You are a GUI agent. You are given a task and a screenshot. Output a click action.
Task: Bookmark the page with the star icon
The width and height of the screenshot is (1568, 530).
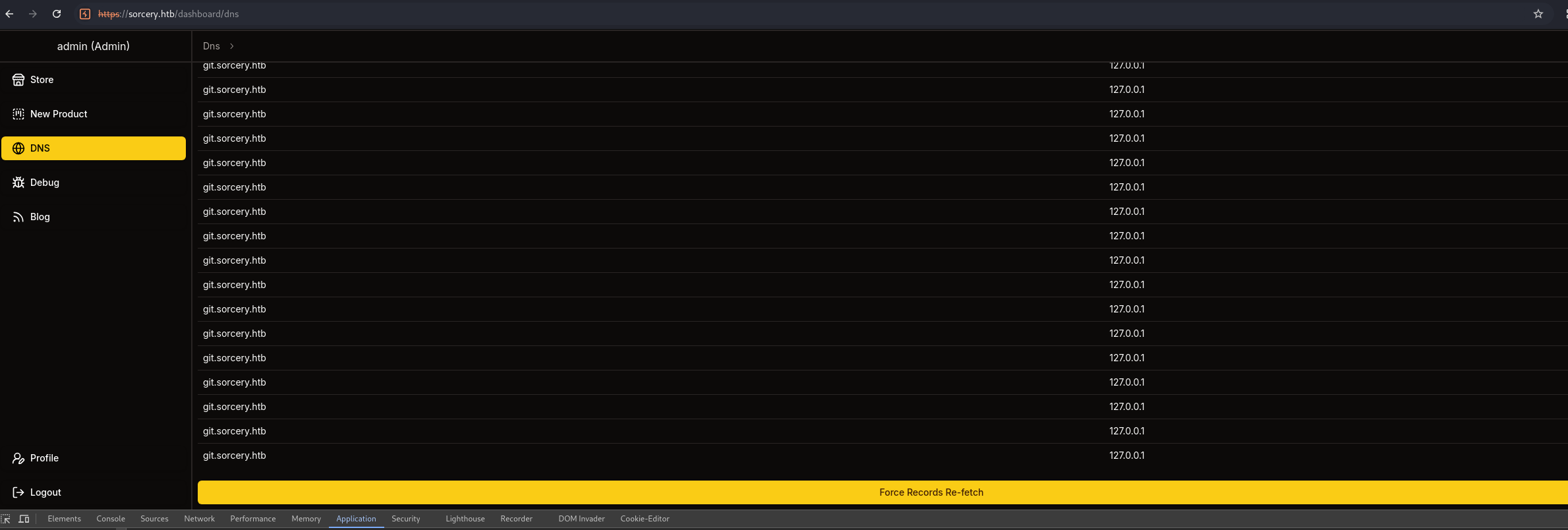tap(1538, 14)
